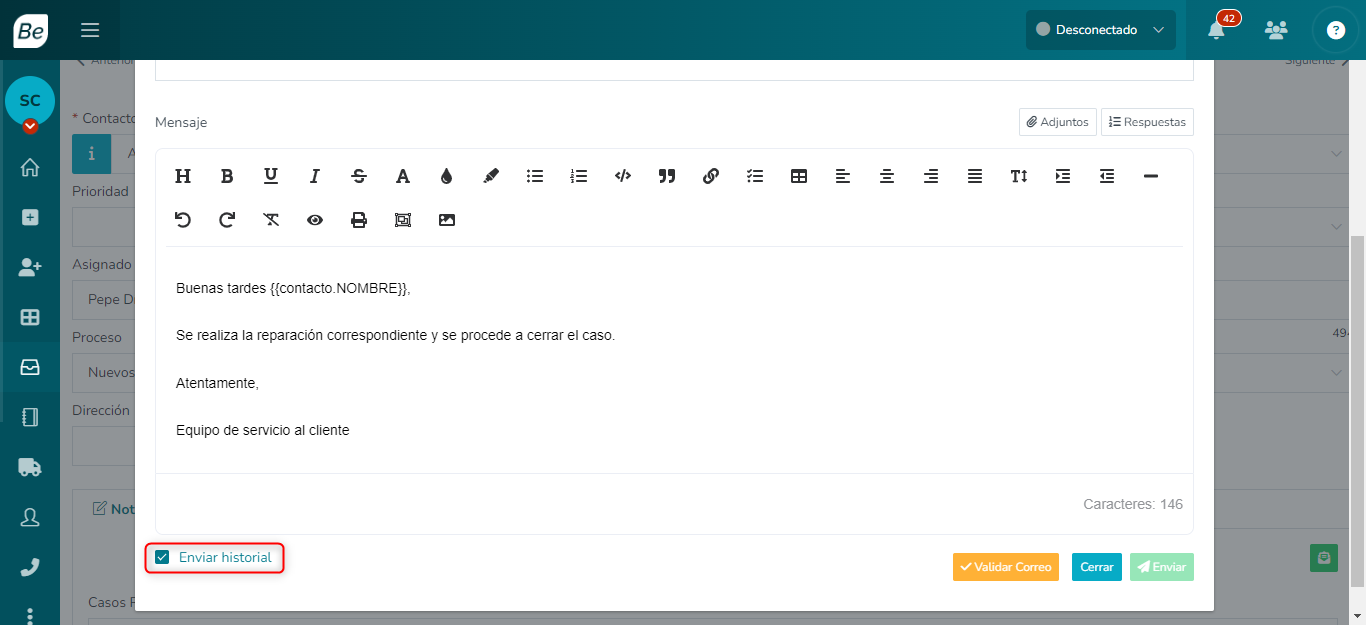Undo the last edit in the editor

[x=183, y=220]
